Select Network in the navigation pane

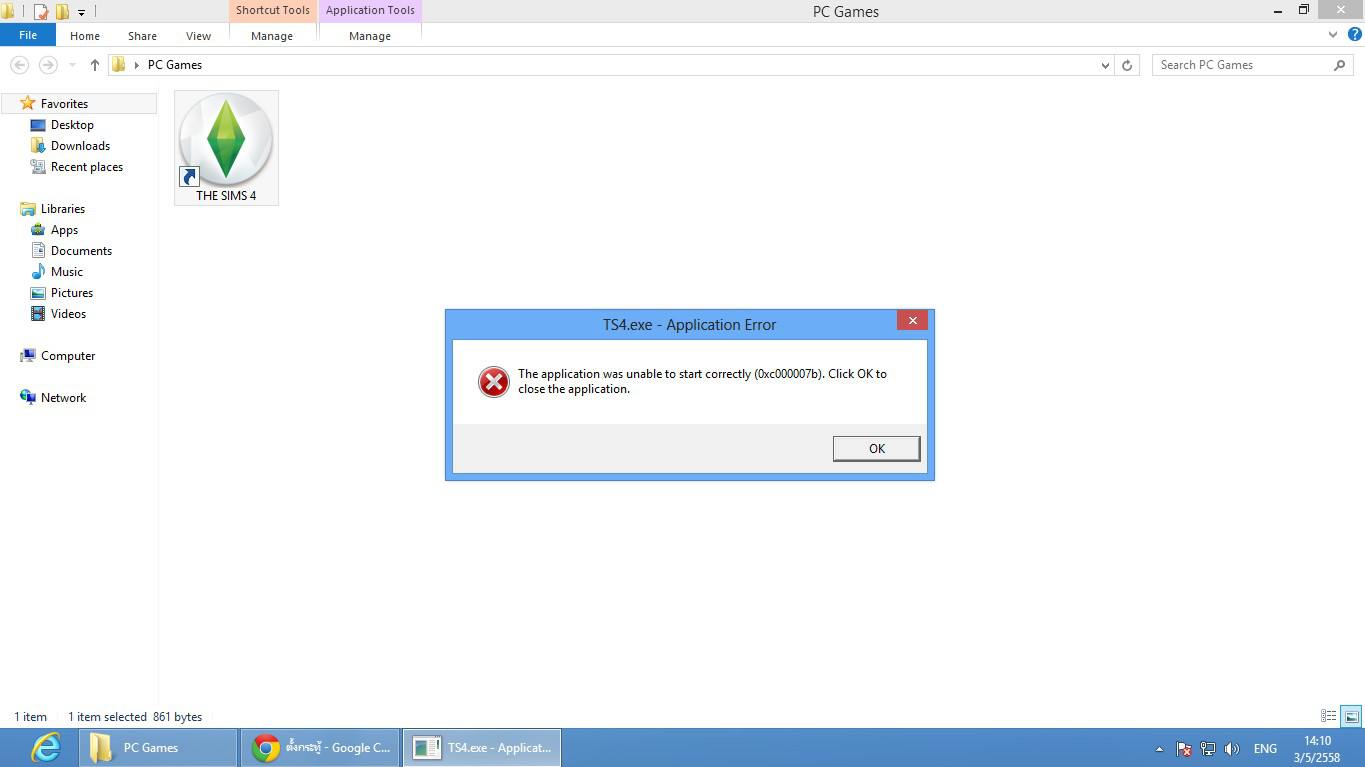pos(63,398)
